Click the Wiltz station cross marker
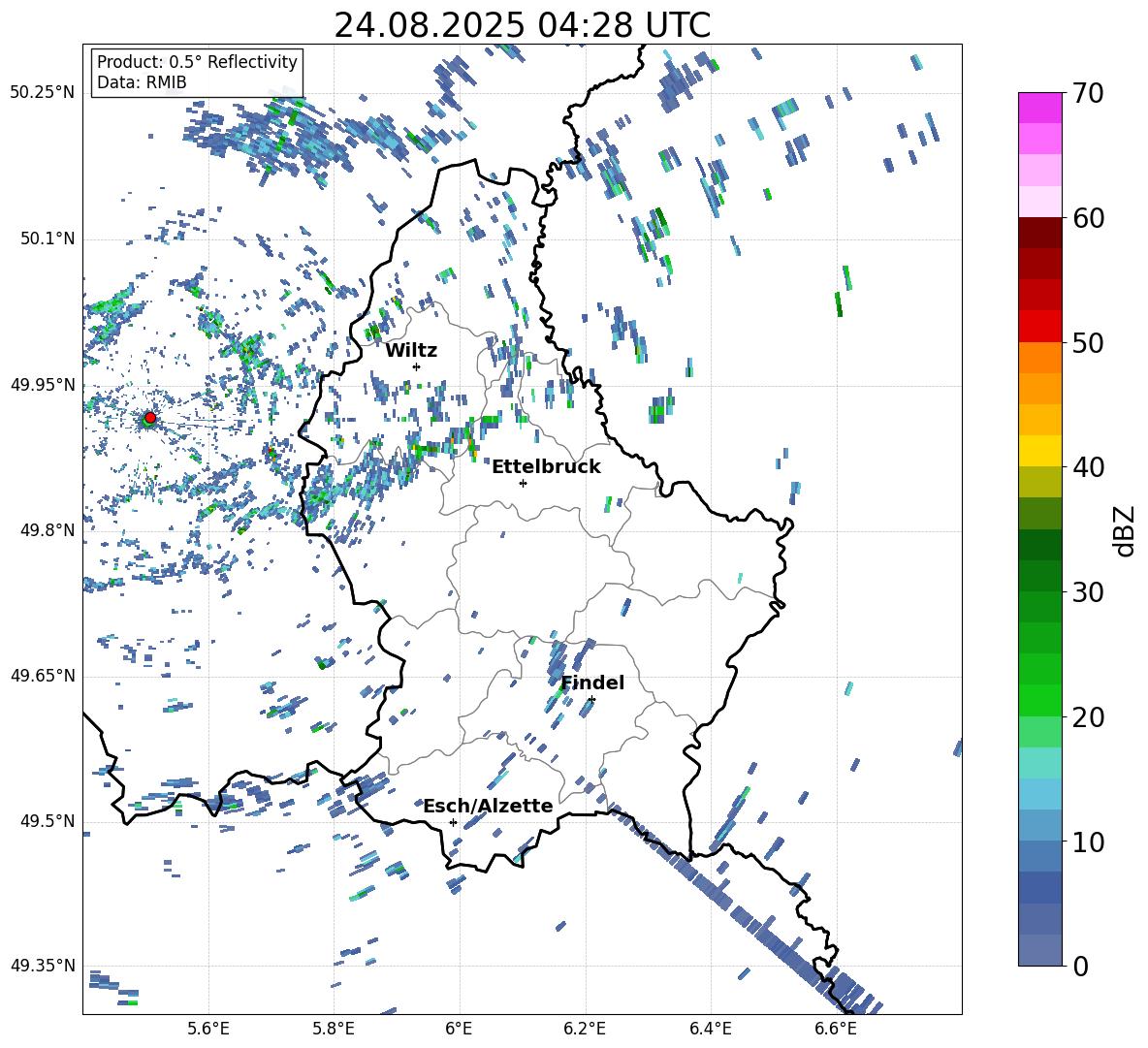The width and height of the screenshot is (1148, 1048). coord(417,366)
